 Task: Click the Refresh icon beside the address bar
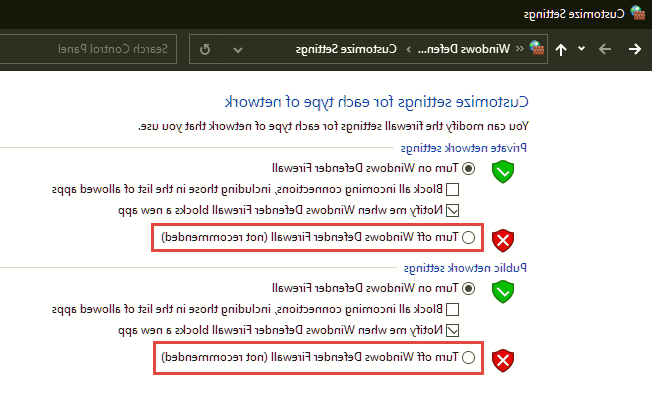(x=205, y=49)
